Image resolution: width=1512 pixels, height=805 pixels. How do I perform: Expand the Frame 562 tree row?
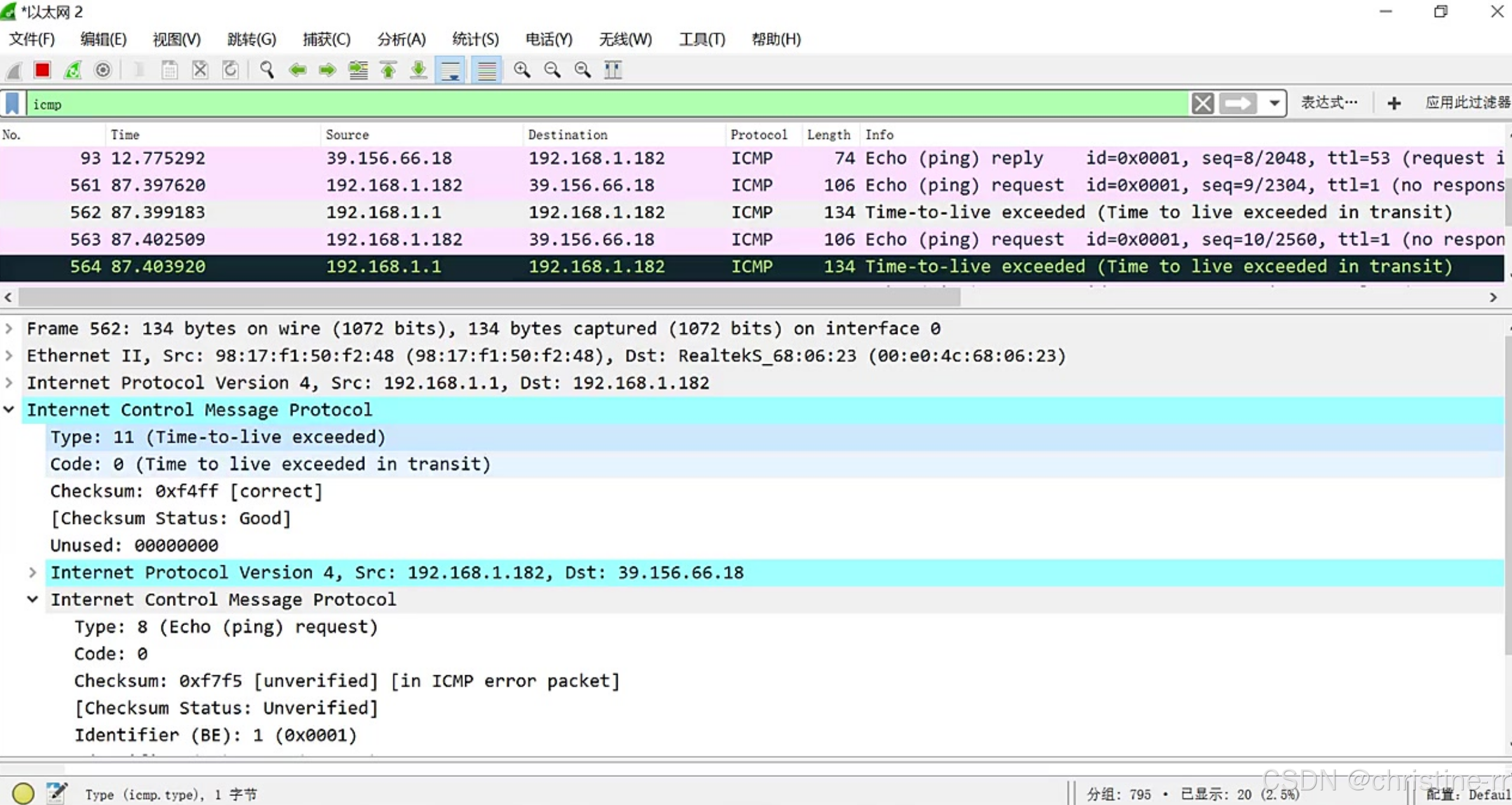coord(9,329)
